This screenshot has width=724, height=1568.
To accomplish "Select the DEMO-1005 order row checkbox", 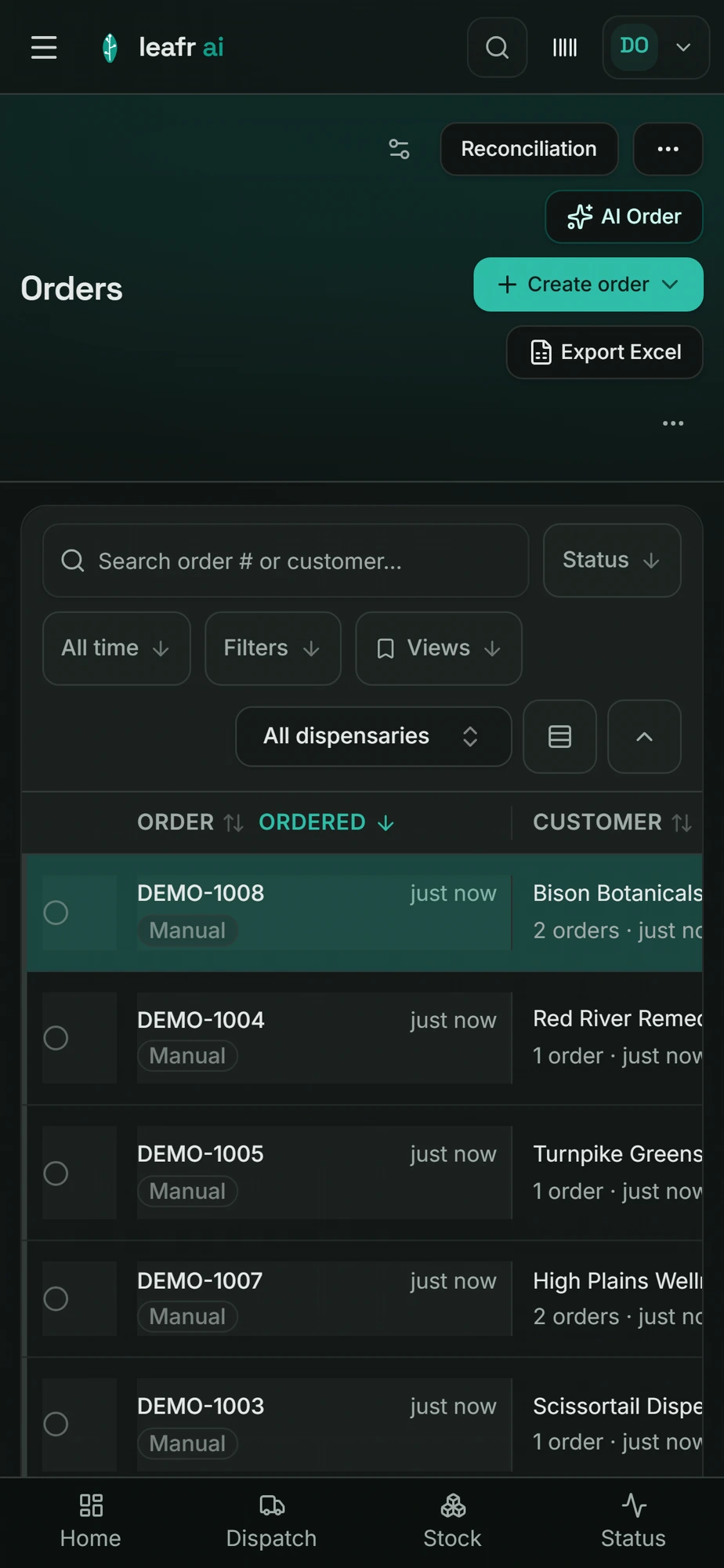I will (x=56, y=1174).
